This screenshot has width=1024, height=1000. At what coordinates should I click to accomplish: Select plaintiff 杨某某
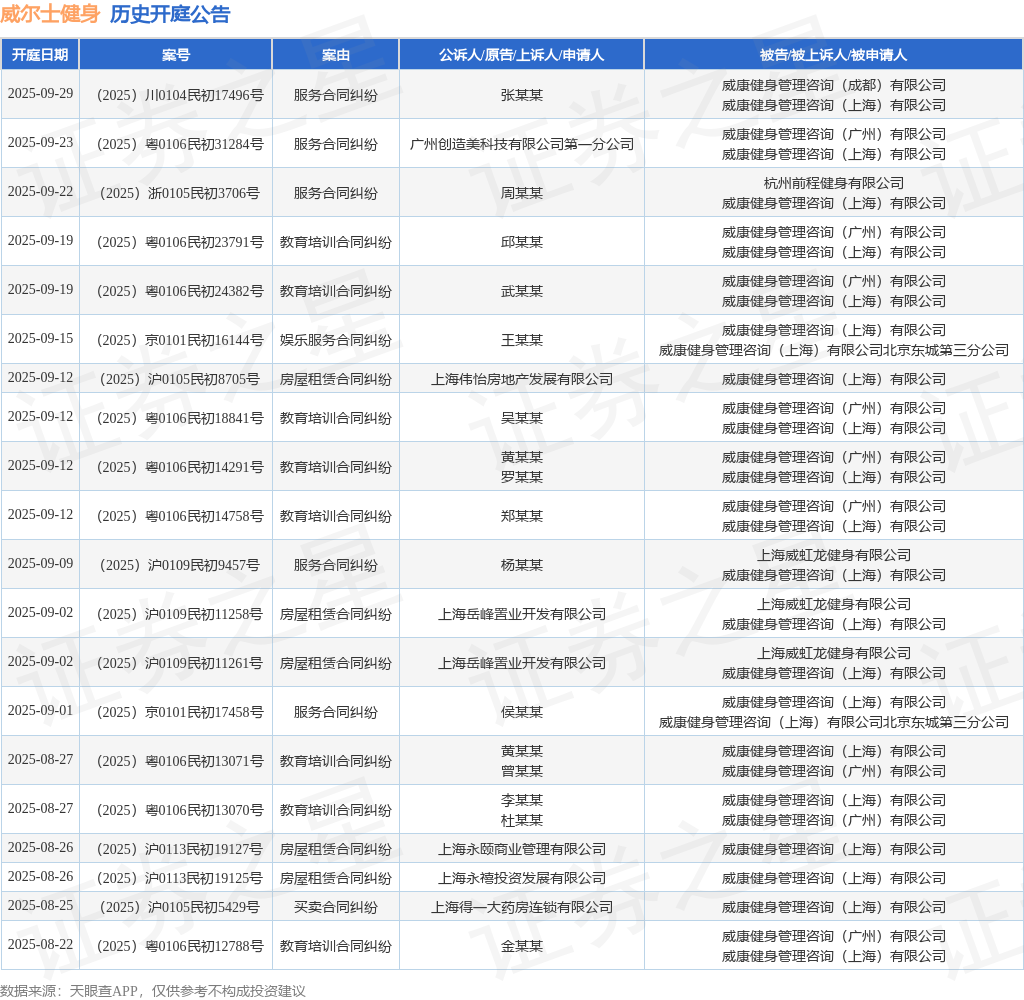pyautogui.click(x=522, y=565)
